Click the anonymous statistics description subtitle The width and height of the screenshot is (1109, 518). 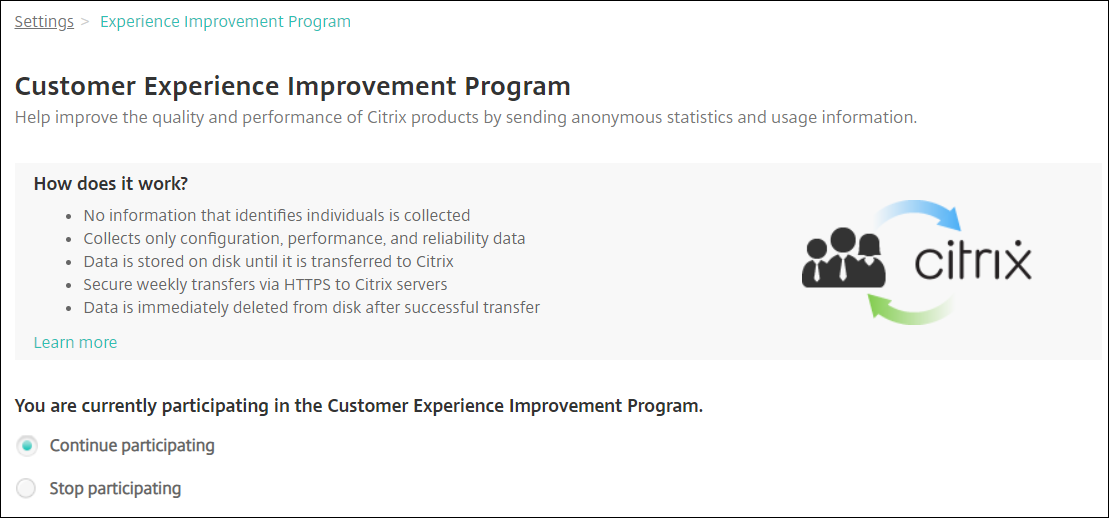point(465,117)
